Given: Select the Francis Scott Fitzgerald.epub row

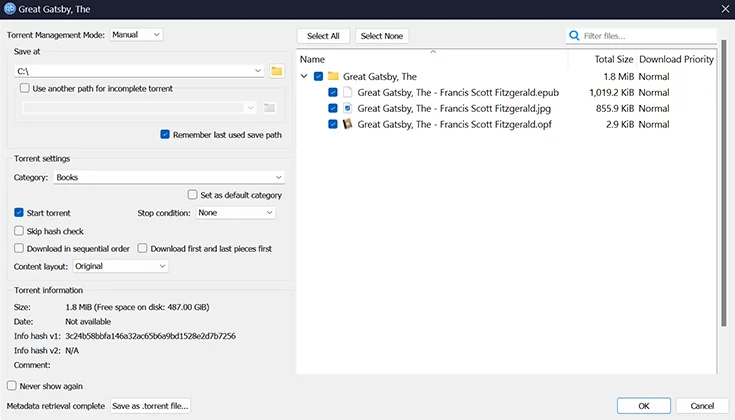Looking at the screenshot, I should click(458, 92).
